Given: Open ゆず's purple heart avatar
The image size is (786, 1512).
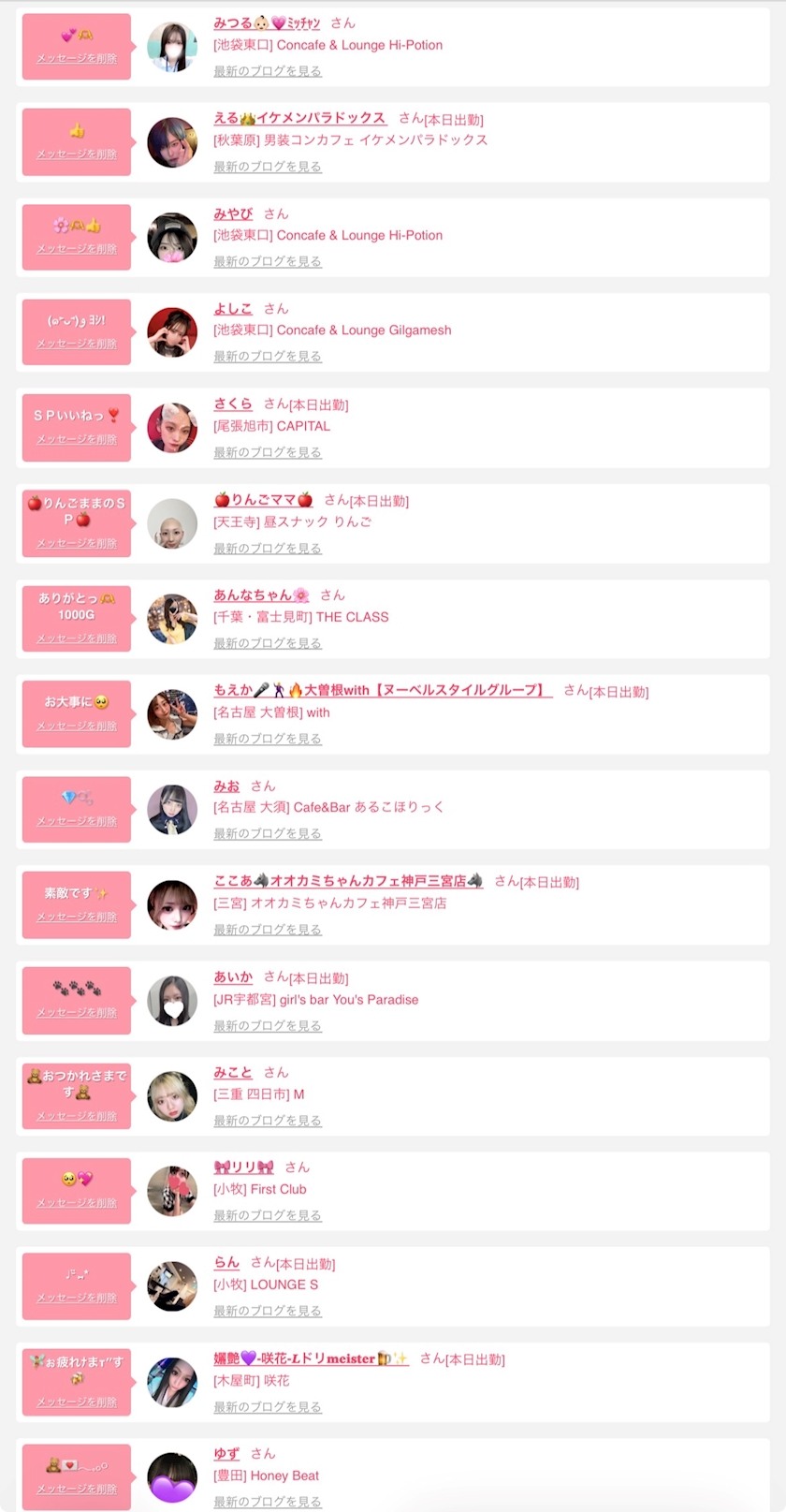Looking at the screenshot, I should [172, 1477].
